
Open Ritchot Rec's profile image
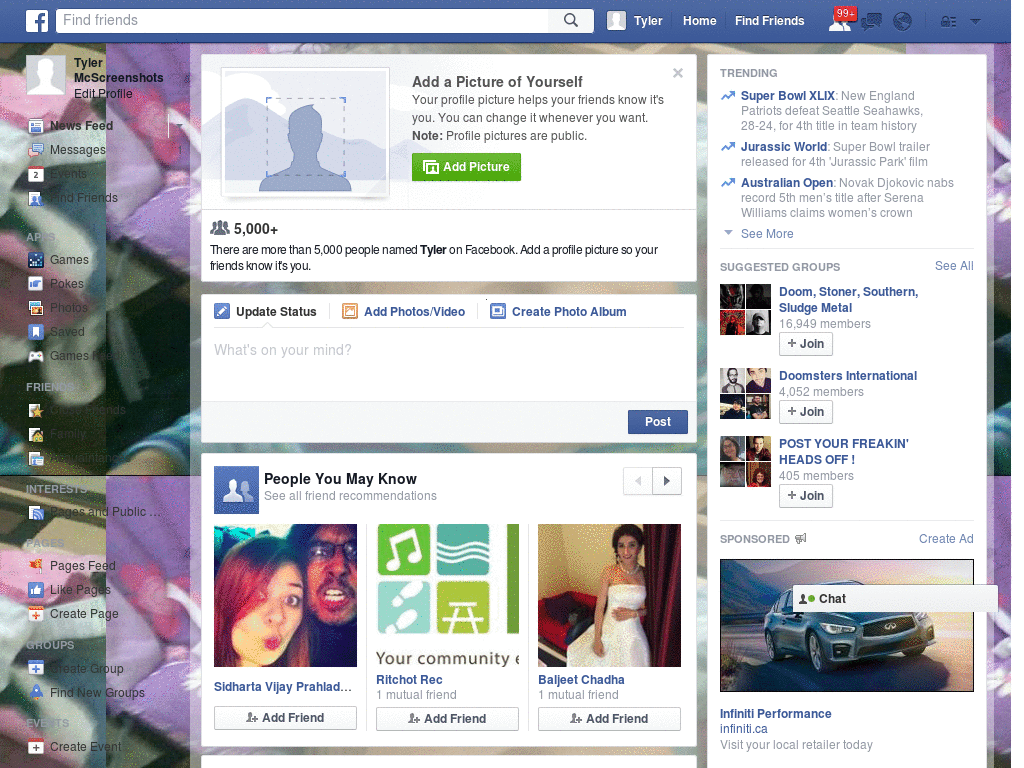tap(447, 596)
